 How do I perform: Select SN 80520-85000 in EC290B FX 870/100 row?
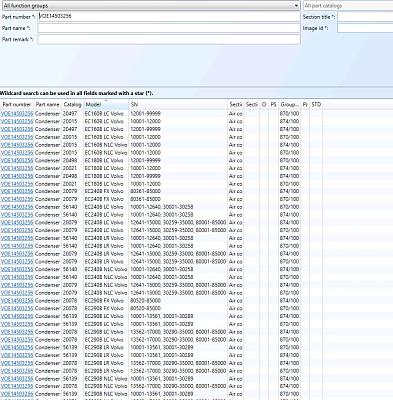click(145, 308)
